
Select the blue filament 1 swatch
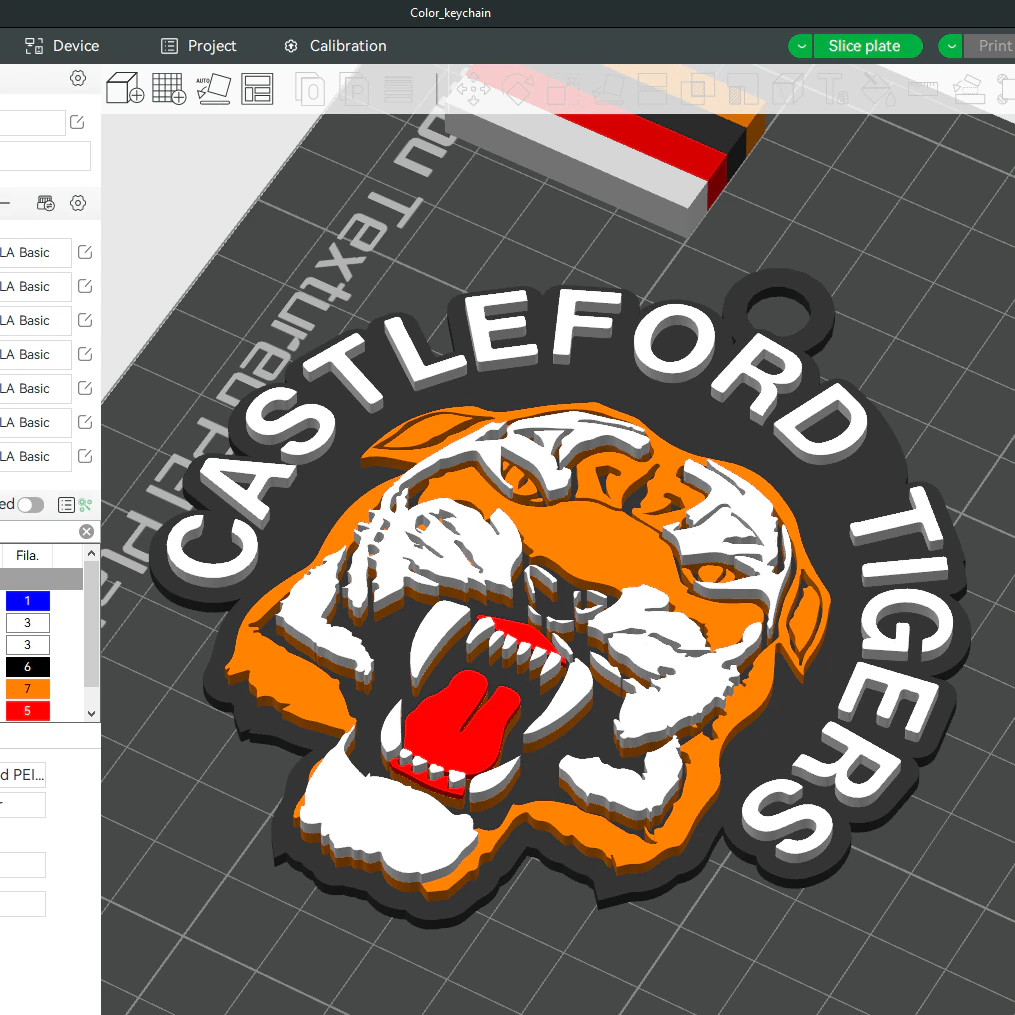28,601
